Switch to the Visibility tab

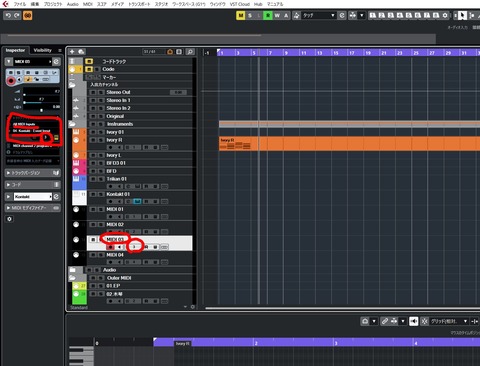[x=43, y=50]
